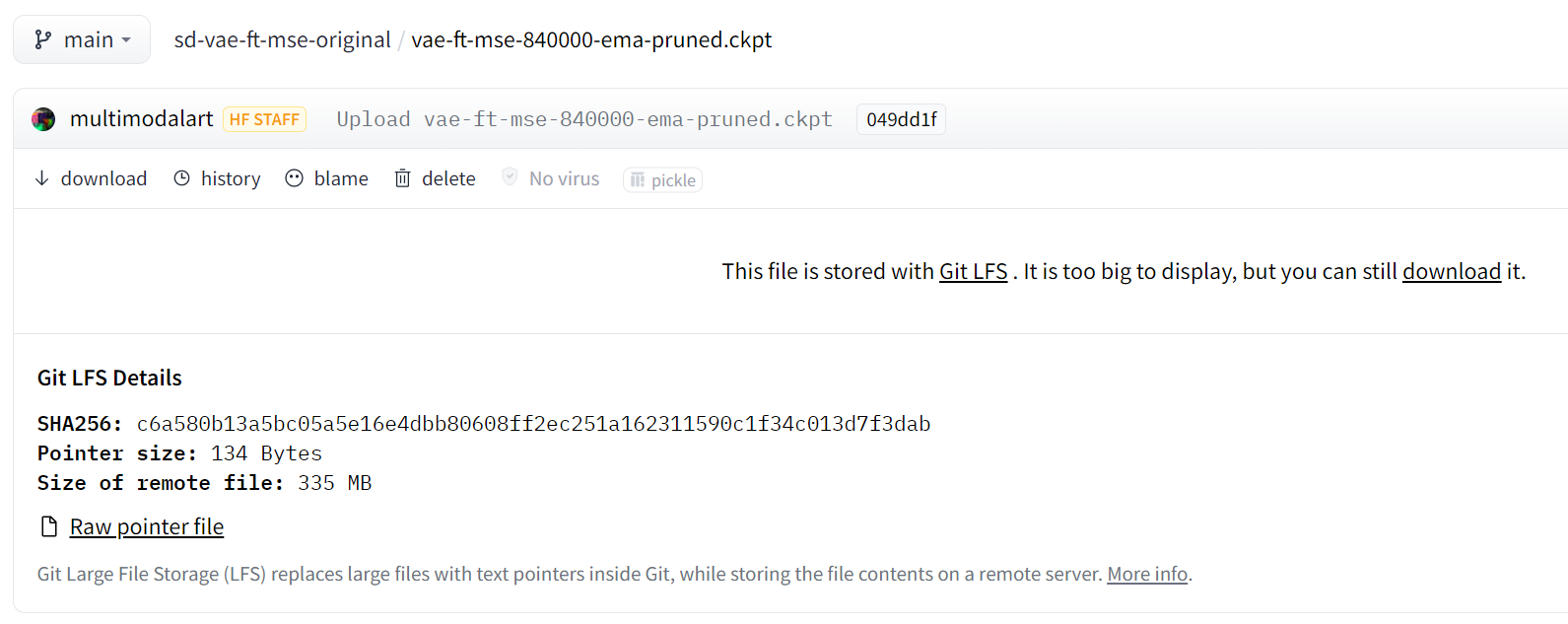The height and width of the screenshot is (624, 1568).
Task: Click the raw pointer file document icon
Action: (49, 526)
